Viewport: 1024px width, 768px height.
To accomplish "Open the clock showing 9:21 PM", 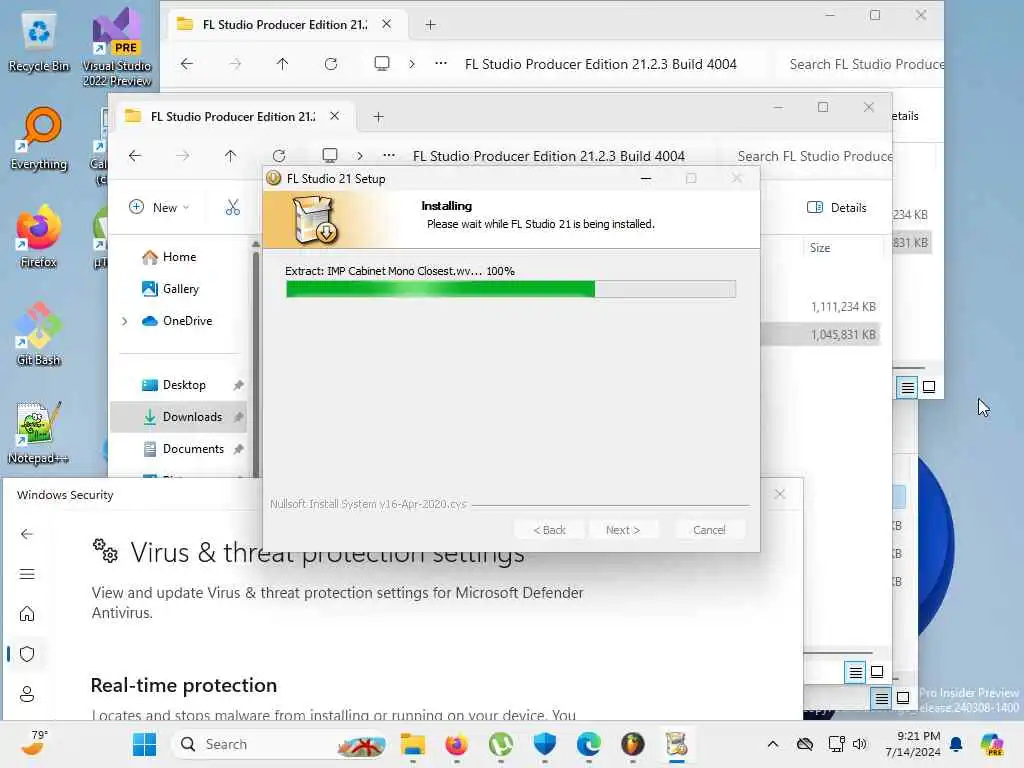I will 913,744.
